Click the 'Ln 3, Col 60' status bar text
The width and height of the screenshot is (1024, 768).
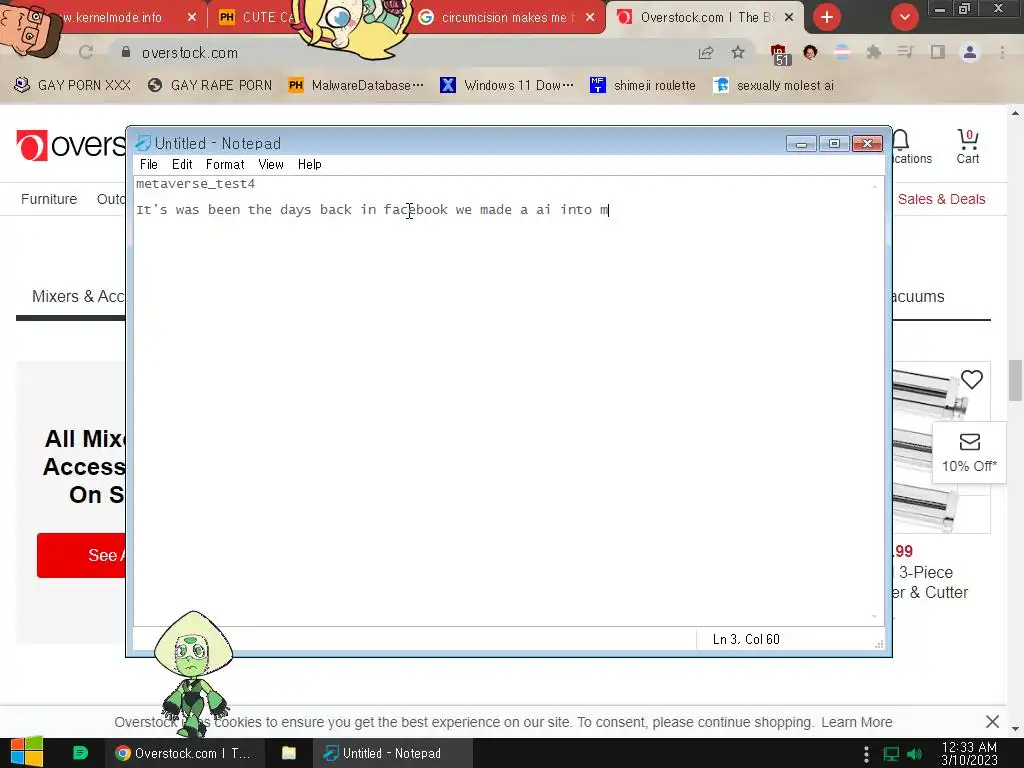click(x=746, y=639)
